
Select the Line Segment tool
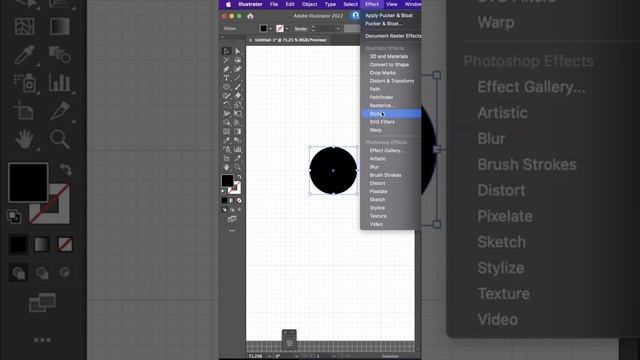pos(238,78)
